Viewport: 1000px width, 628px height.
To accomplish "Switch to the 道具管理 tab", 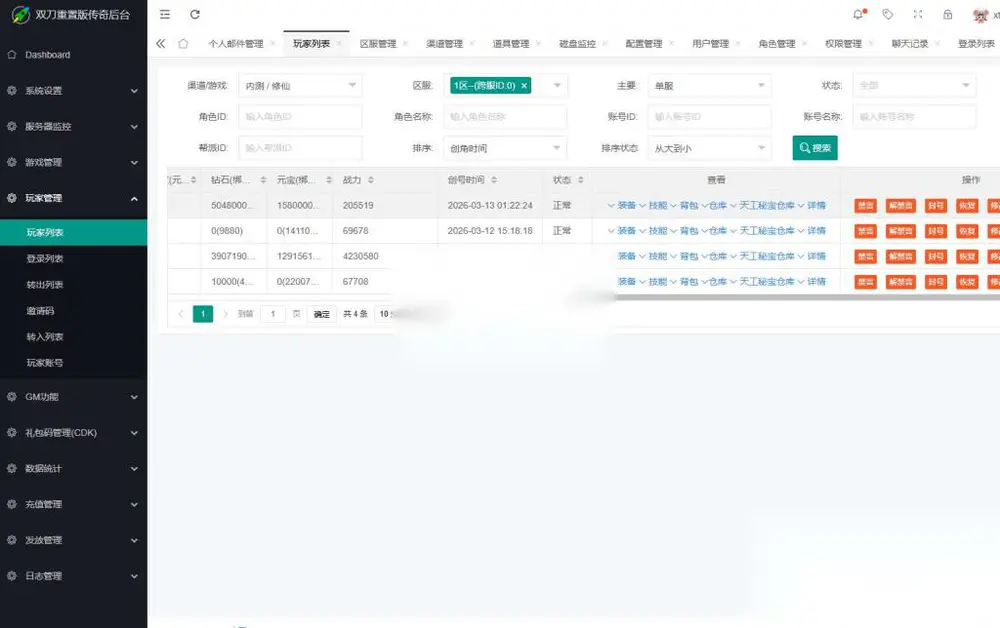I will (511, 43).
